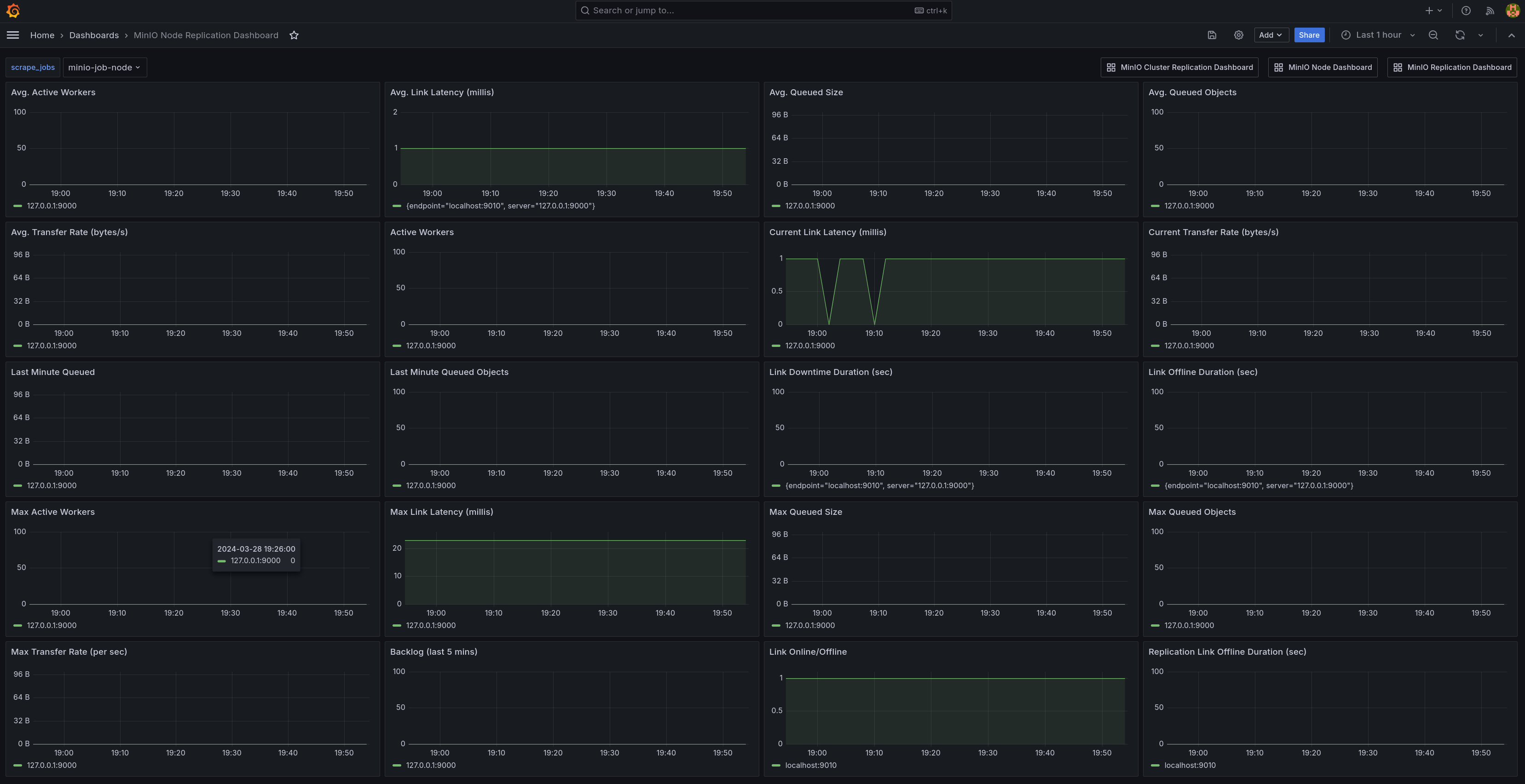Click the zoom out time range icon
1525x784 pixels.
1433,35
